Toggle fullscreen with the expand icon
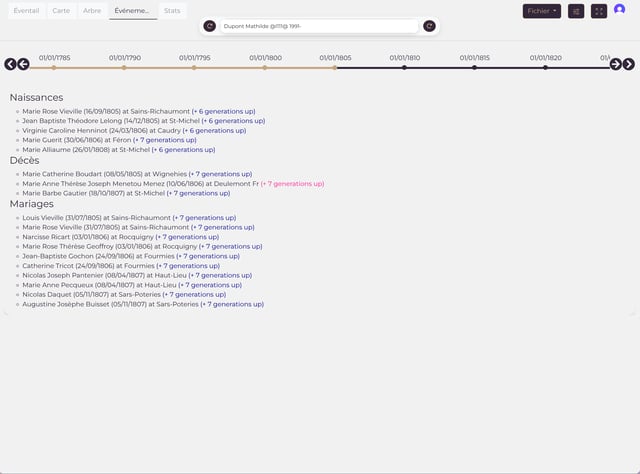640x474 pixels. coord(599,11)
